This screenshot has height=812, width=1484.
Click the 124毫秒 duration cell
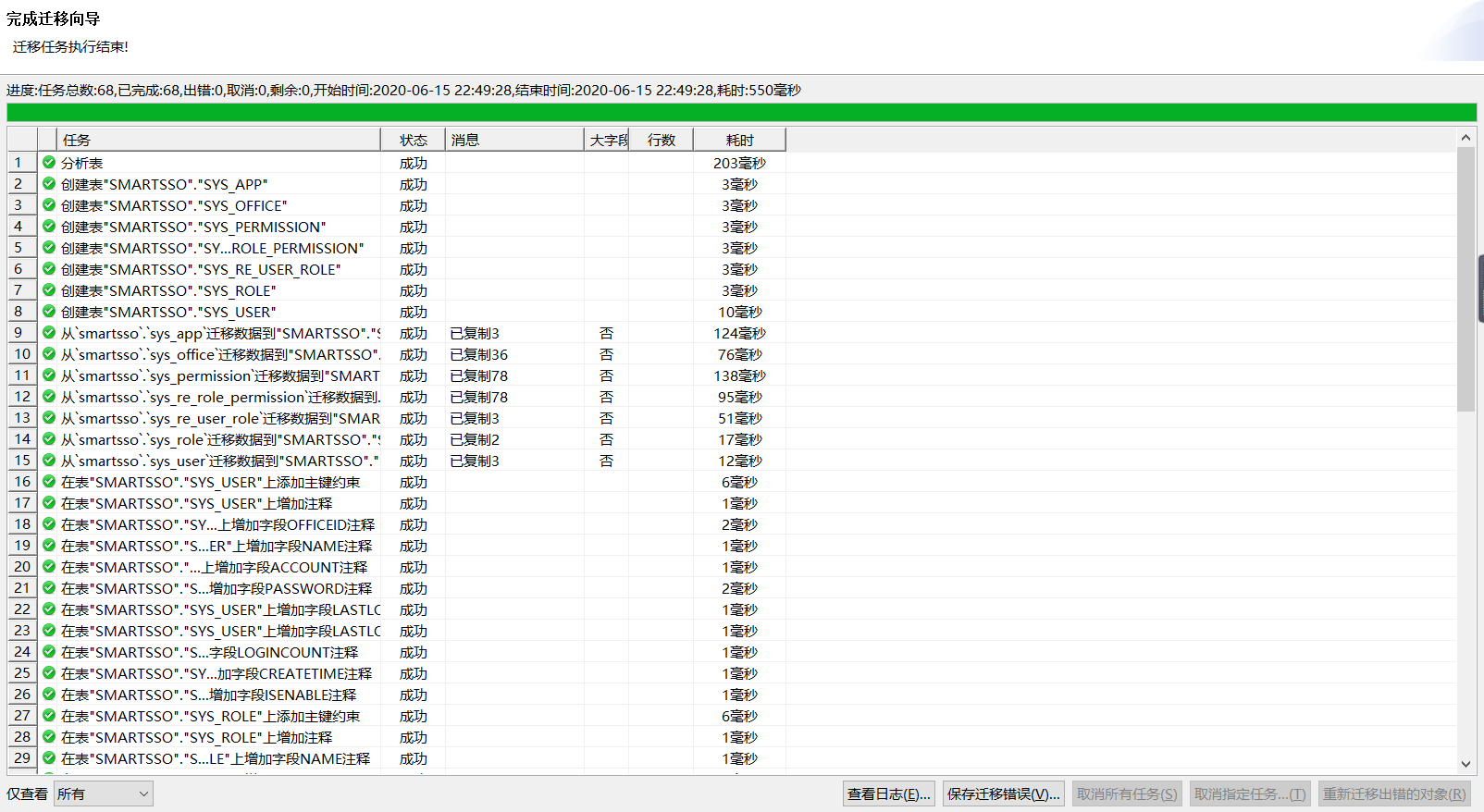739,333
